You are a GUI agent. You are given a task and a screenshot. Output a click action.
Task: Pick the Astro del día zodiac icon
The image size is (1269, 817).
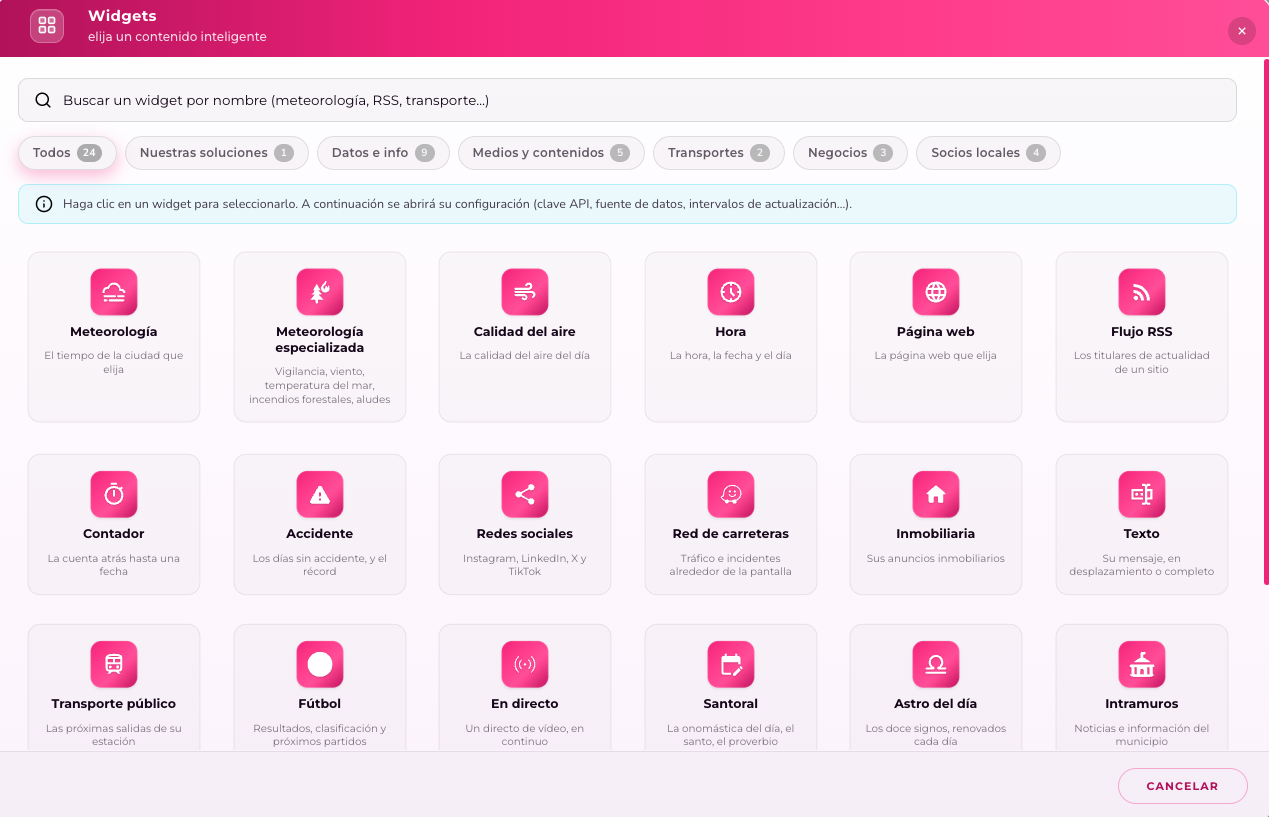pos(936,664)
